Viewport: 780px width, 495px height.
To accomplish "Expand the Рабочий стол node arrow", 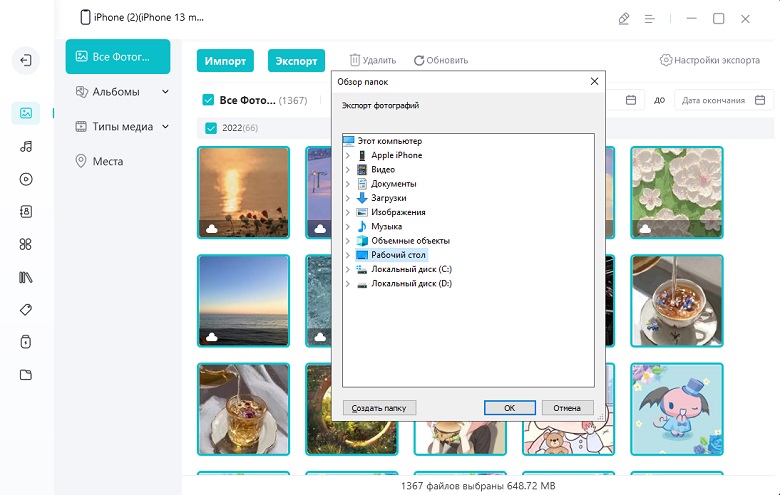I will click(348, 255).
